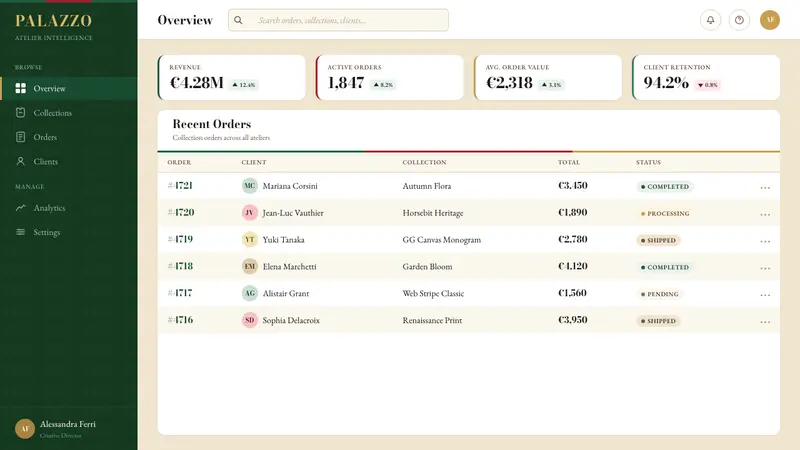
Task: Open order number #4718
Action: point(180,266)
